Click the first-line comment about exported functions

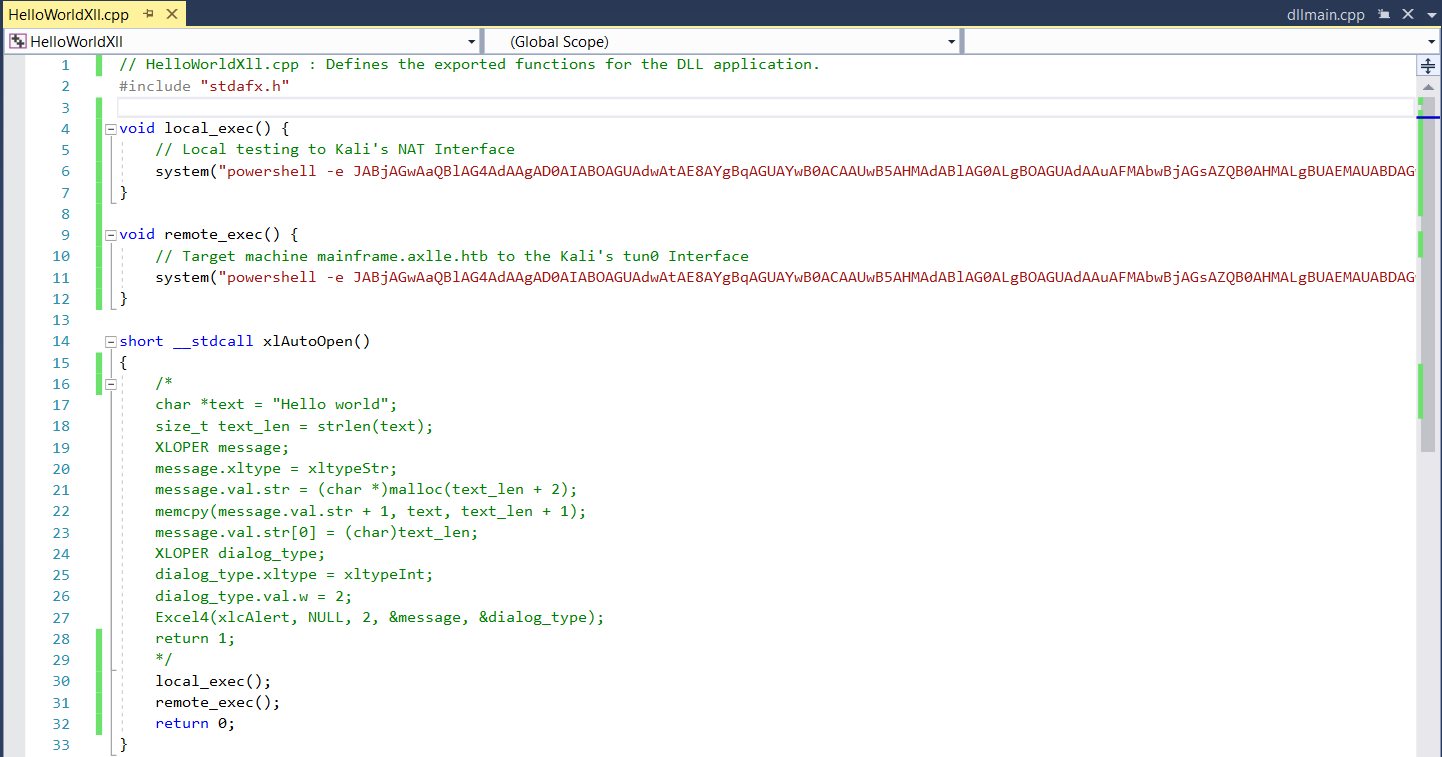pyautogui.click(x=469, y=65)
